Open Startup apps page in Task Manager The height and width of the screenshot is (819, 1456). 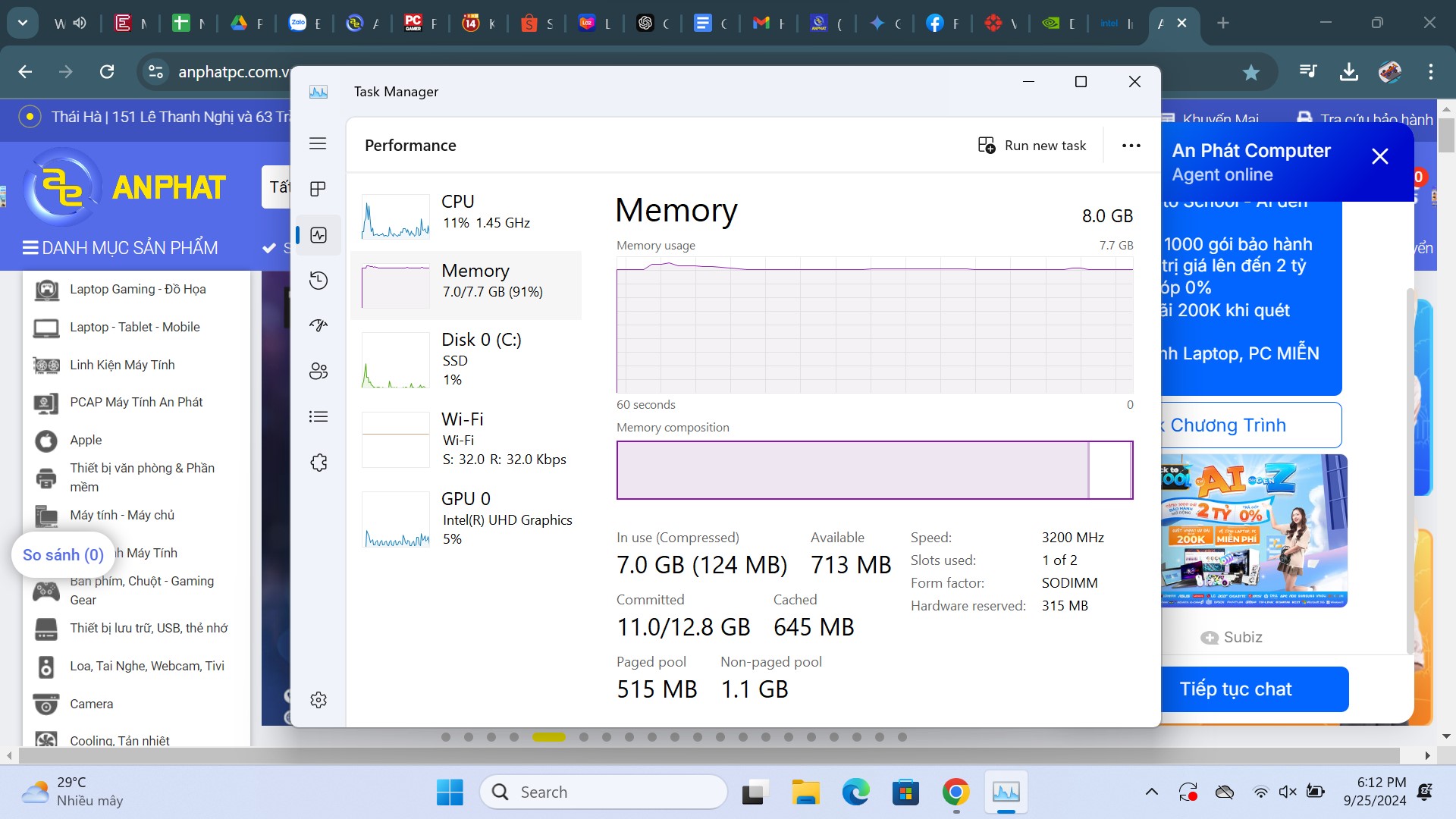[318, 325]
